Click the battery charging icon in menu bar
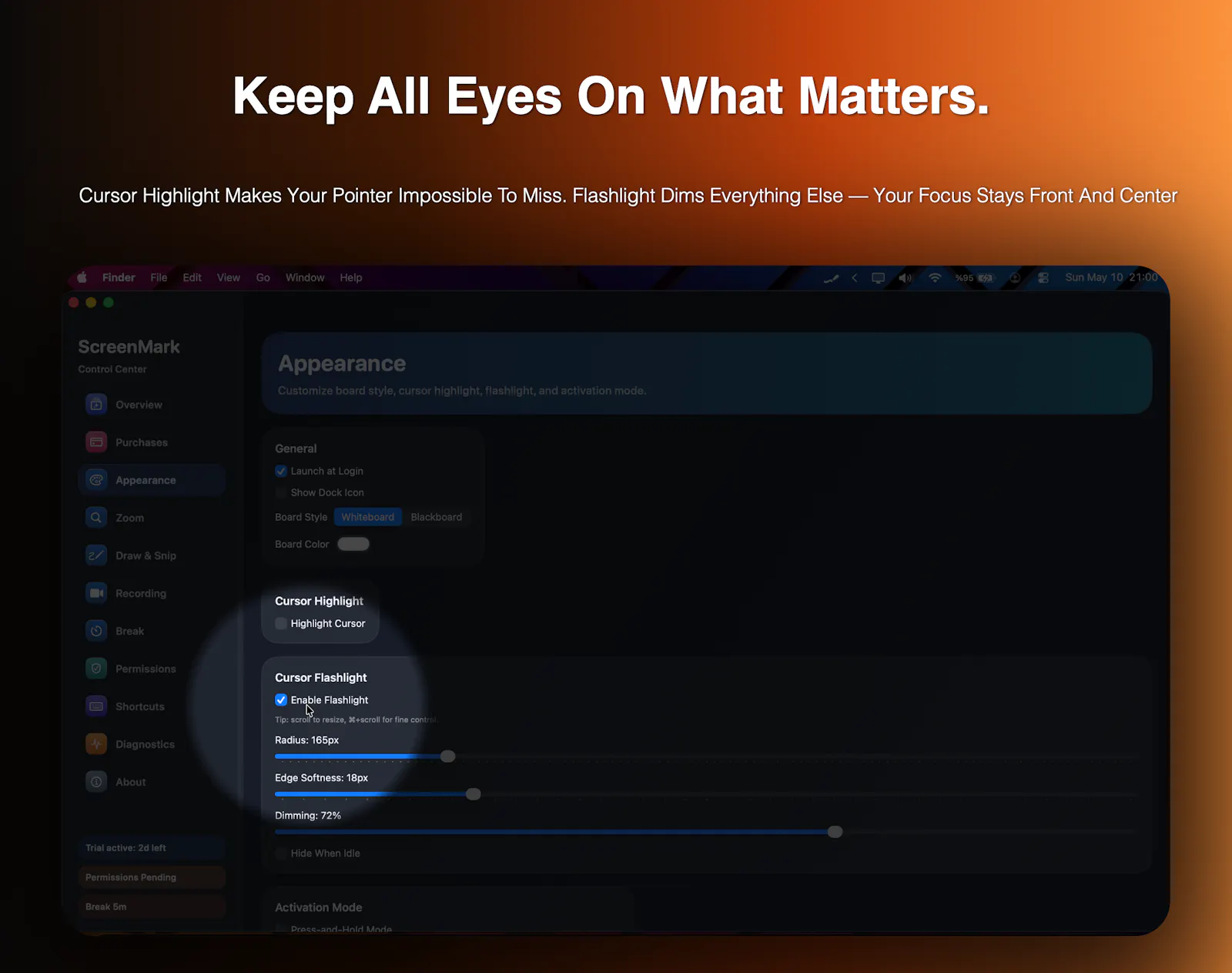Image resolution: width=1232 pixels, height=973 pixels. pyautogui.click(x=986, y=278)
